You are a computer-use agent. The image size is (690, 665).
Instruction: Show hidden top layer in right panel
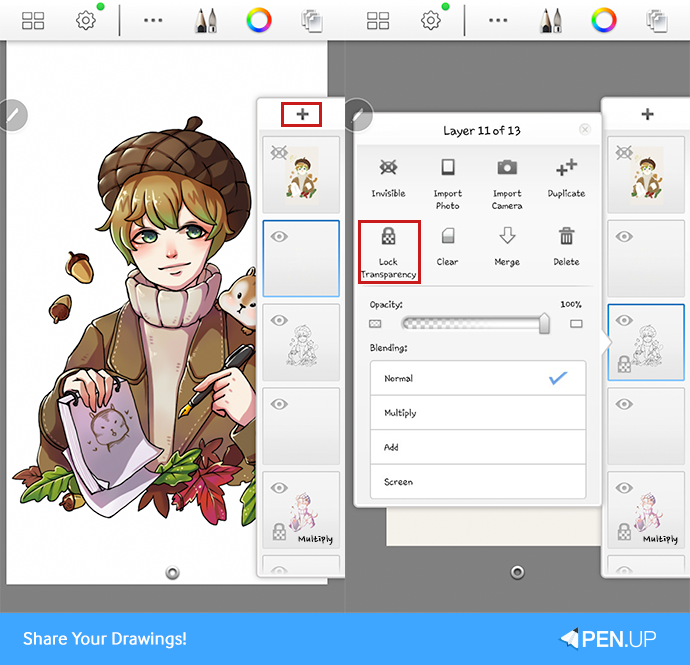point(624,153)
